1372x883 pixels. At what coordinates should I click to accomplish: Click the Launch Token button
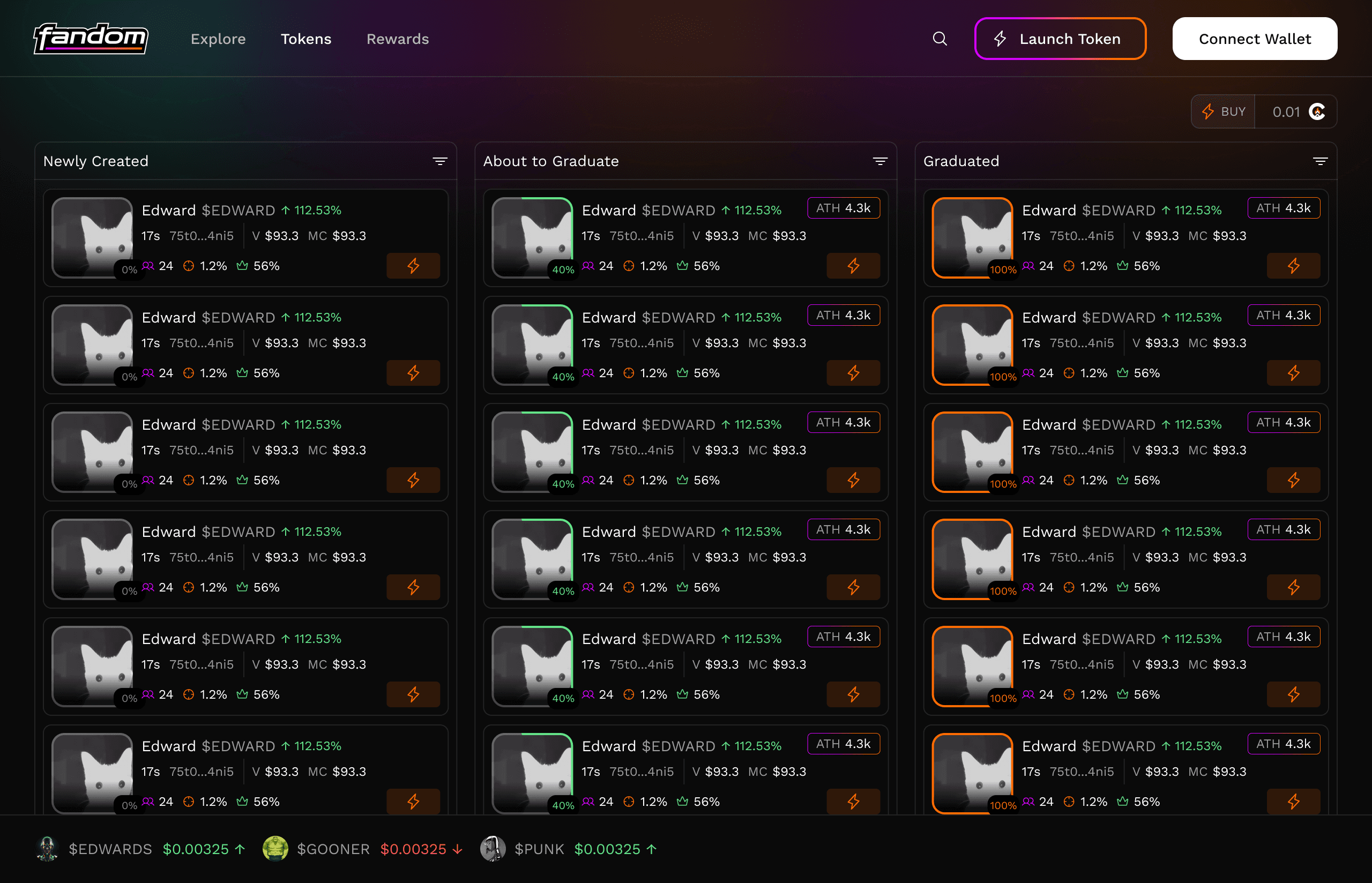[x=1060, y=39]
